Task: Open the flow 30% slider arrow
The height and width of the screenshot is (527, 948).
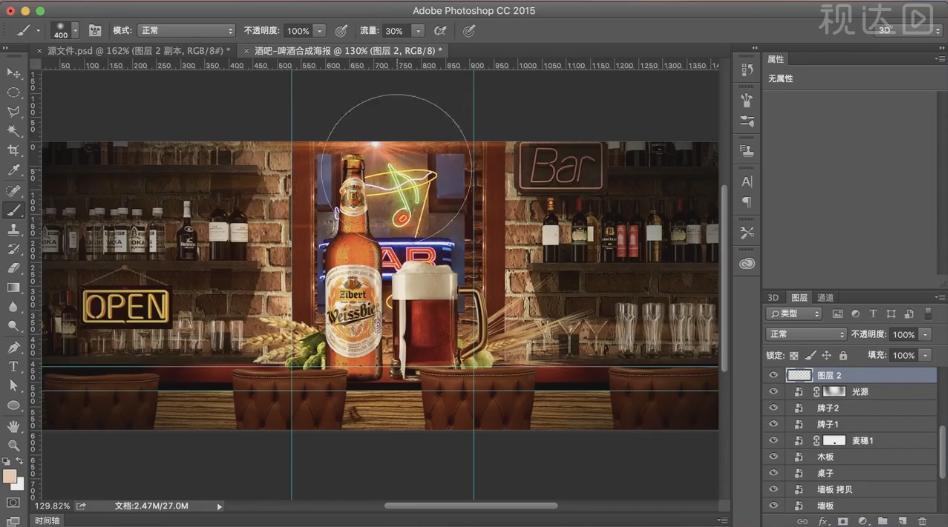Action: pos(418,30)
